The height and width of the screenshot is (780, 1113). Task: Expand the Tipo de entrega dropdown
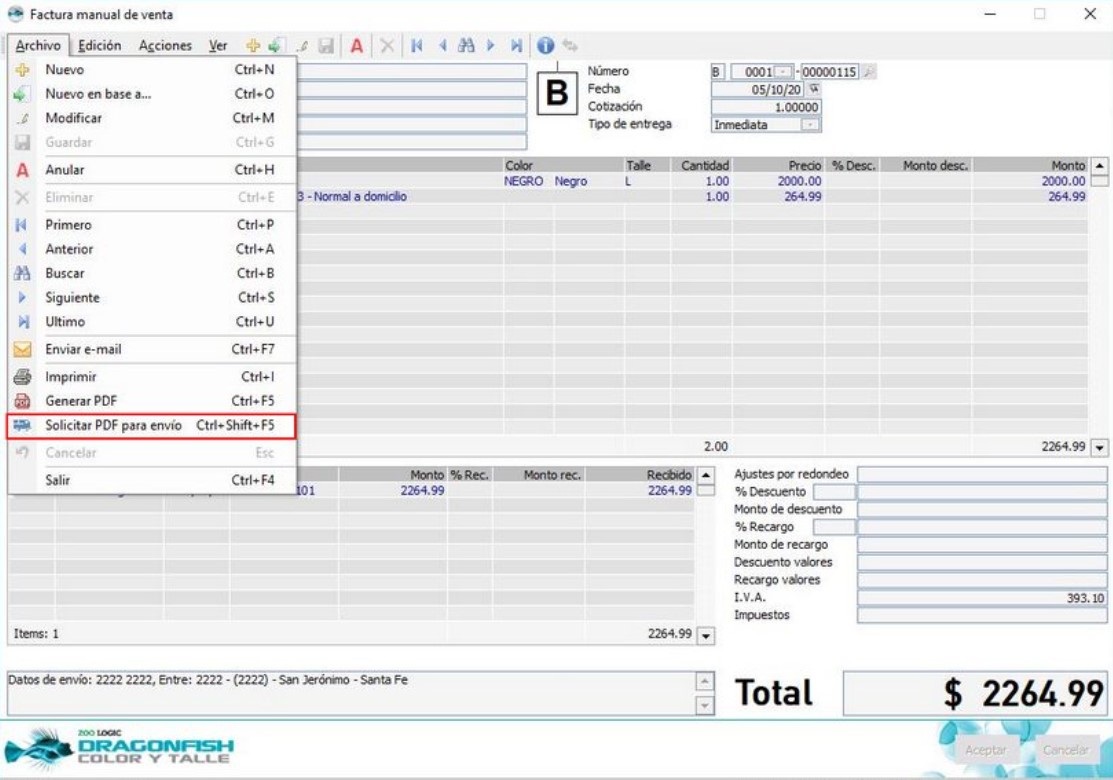811,125
